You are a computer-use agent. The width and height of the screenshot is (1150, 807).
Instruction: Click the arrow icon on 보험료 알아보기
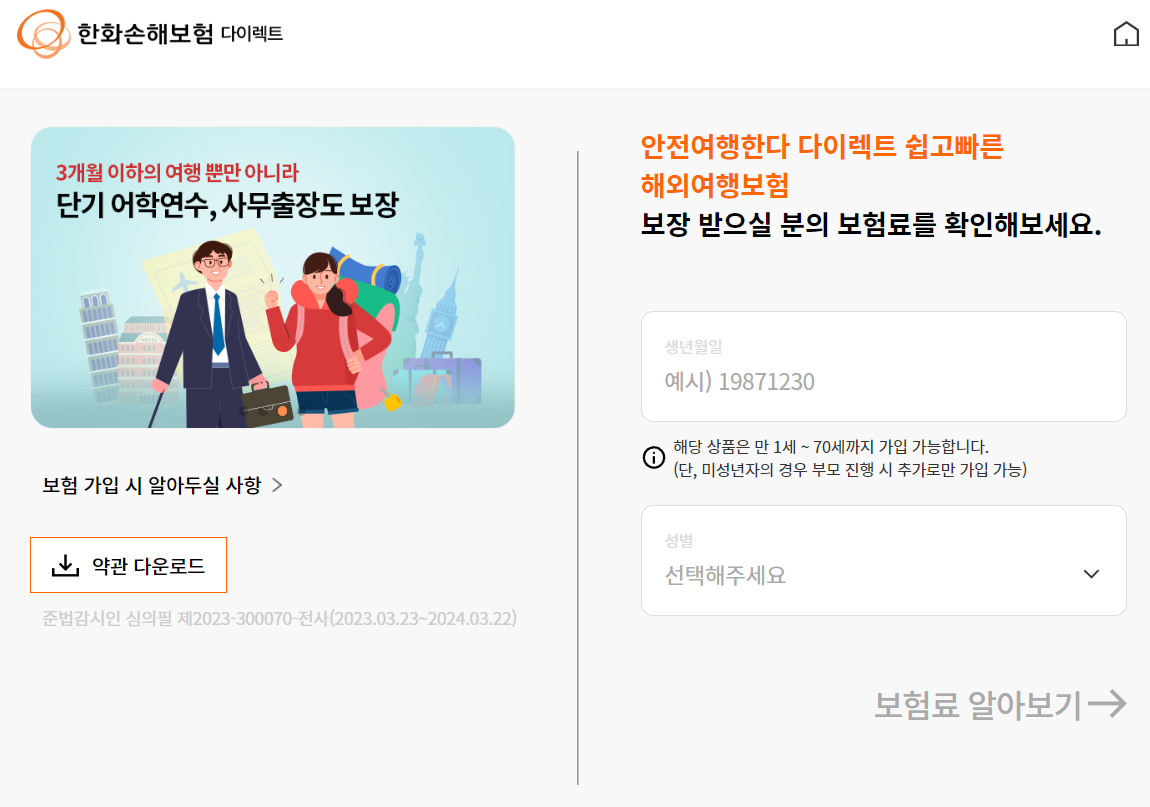(1106, 703)
